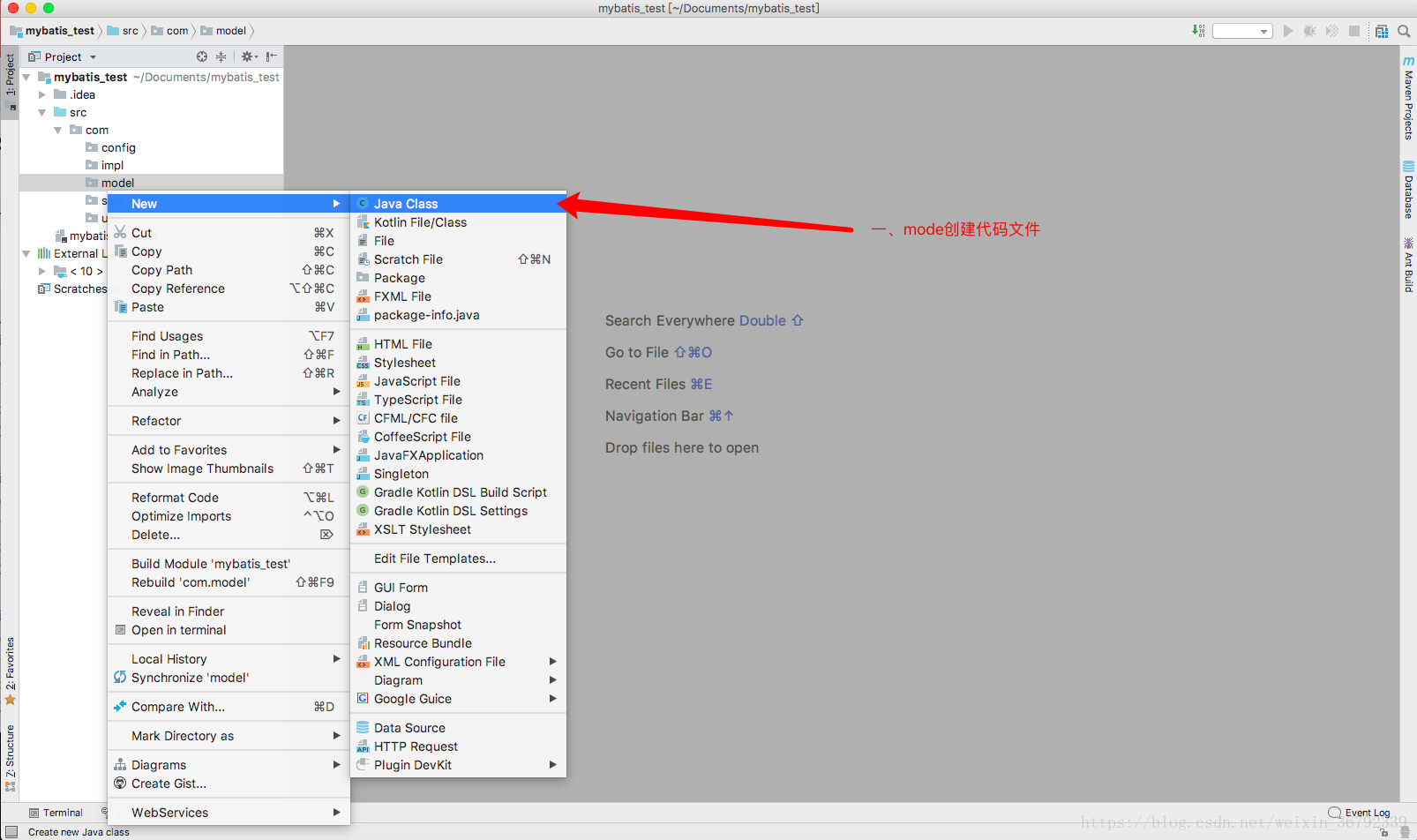Select package-info.java entry
Viewport: 1417px width, 840px height.
[458, 315]
